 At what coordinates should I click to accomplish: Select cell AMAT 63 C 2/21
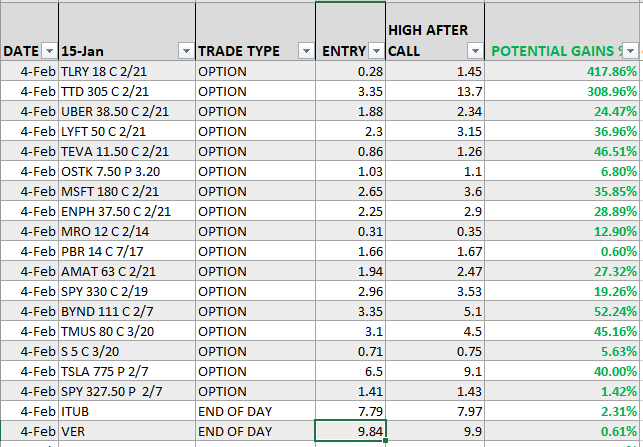127,271
